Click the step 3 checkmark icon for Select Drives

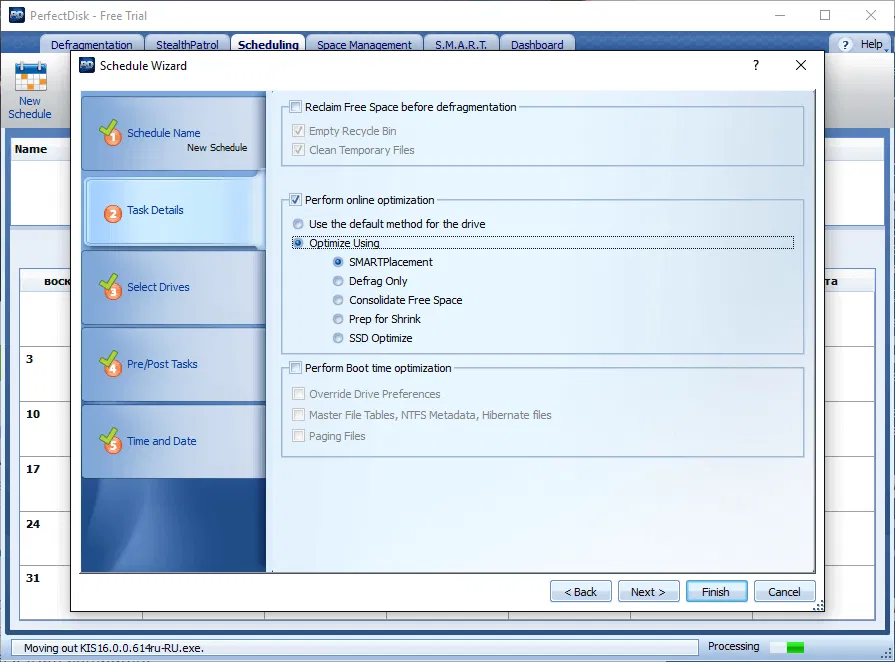(110, 286)
